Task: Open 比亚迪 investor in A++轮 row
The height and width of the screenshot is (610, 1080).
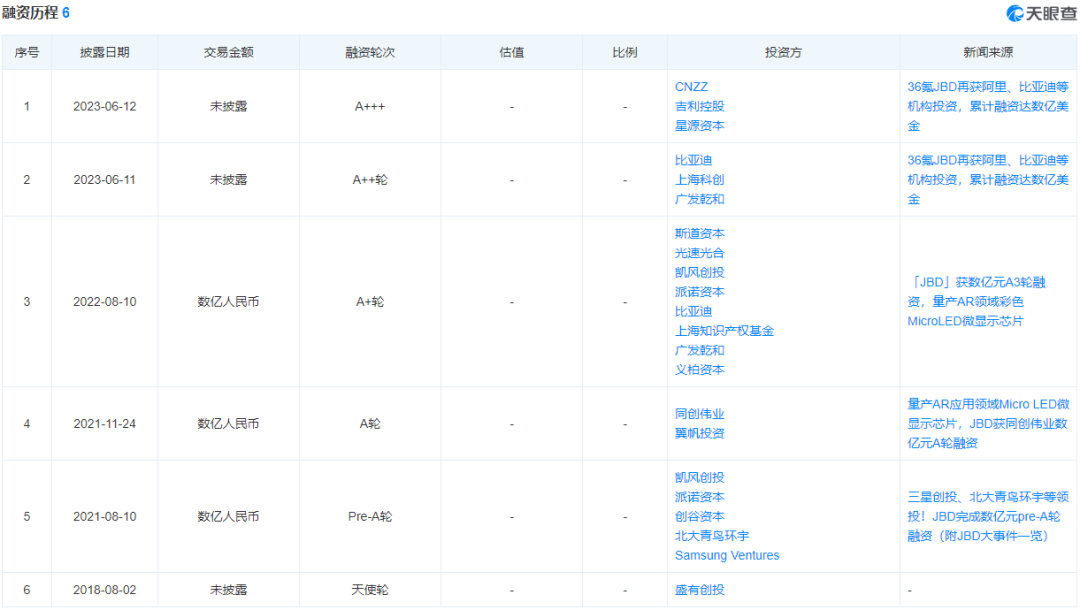Action: coord(693,160)
